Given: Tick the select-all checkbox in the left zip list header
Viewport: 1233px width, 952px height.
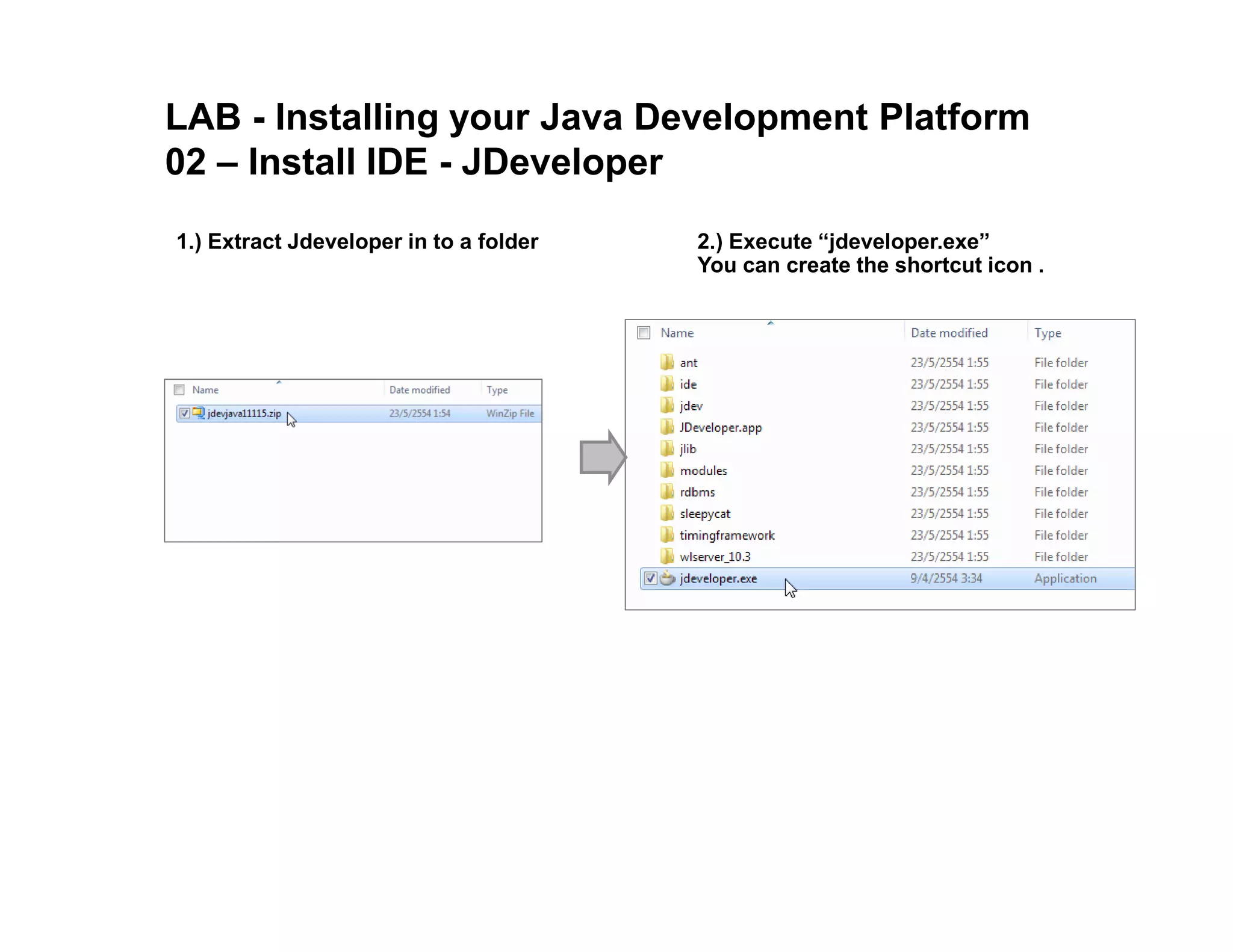Looking at the screenshot, I should 179,390.
